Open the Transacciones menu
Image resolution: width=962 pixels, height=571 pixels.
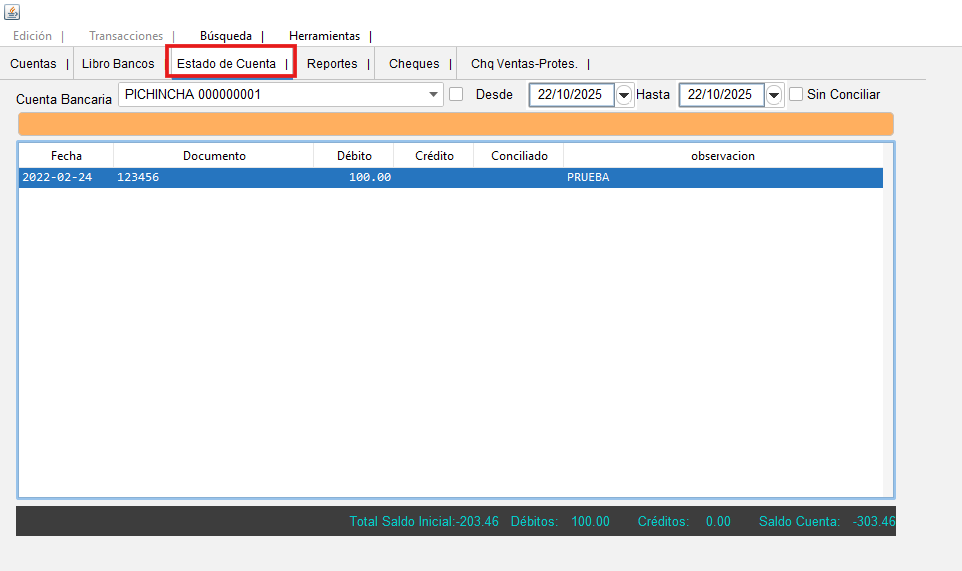[x=126, y=36]
